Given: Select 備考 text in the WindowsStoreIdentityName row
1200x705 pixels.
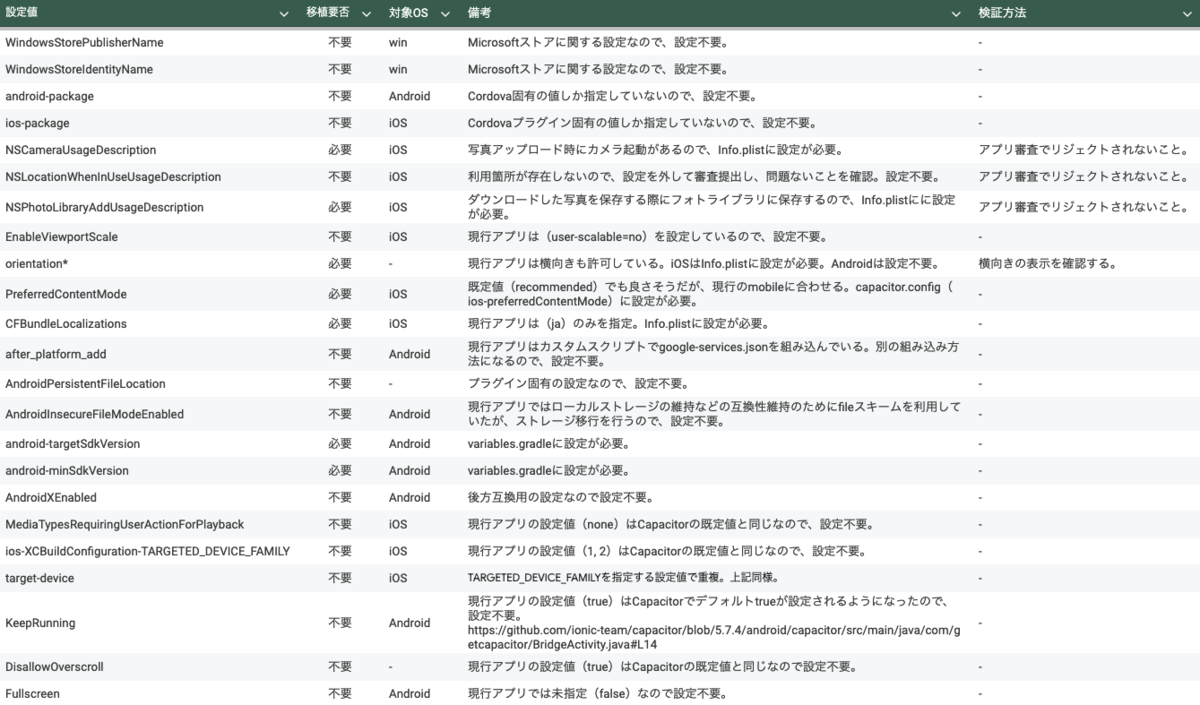Looking at the screenshot, I should click(x=598, y=70).
